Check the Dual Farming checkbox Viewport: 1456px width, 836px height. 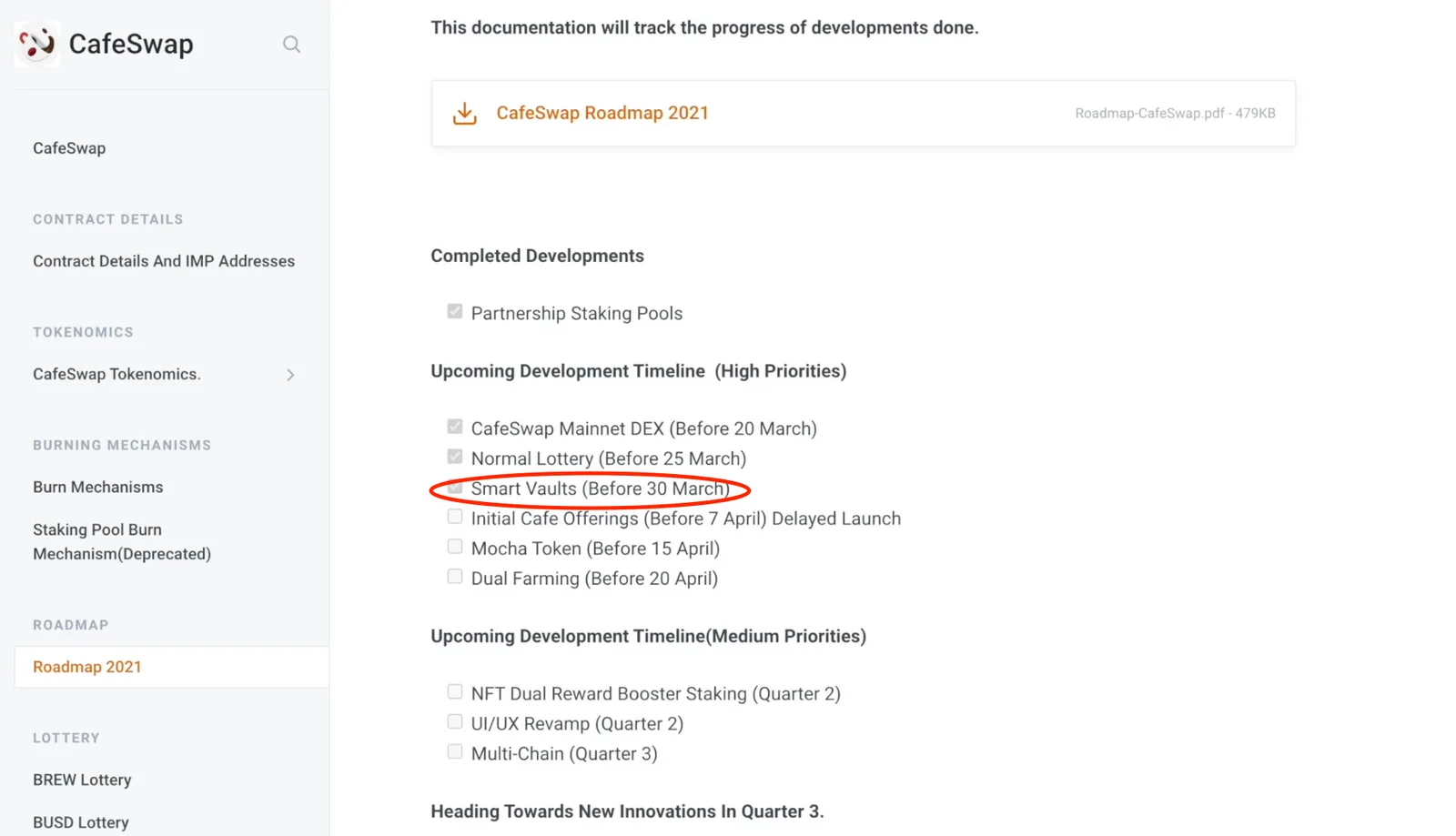(455, 577)
